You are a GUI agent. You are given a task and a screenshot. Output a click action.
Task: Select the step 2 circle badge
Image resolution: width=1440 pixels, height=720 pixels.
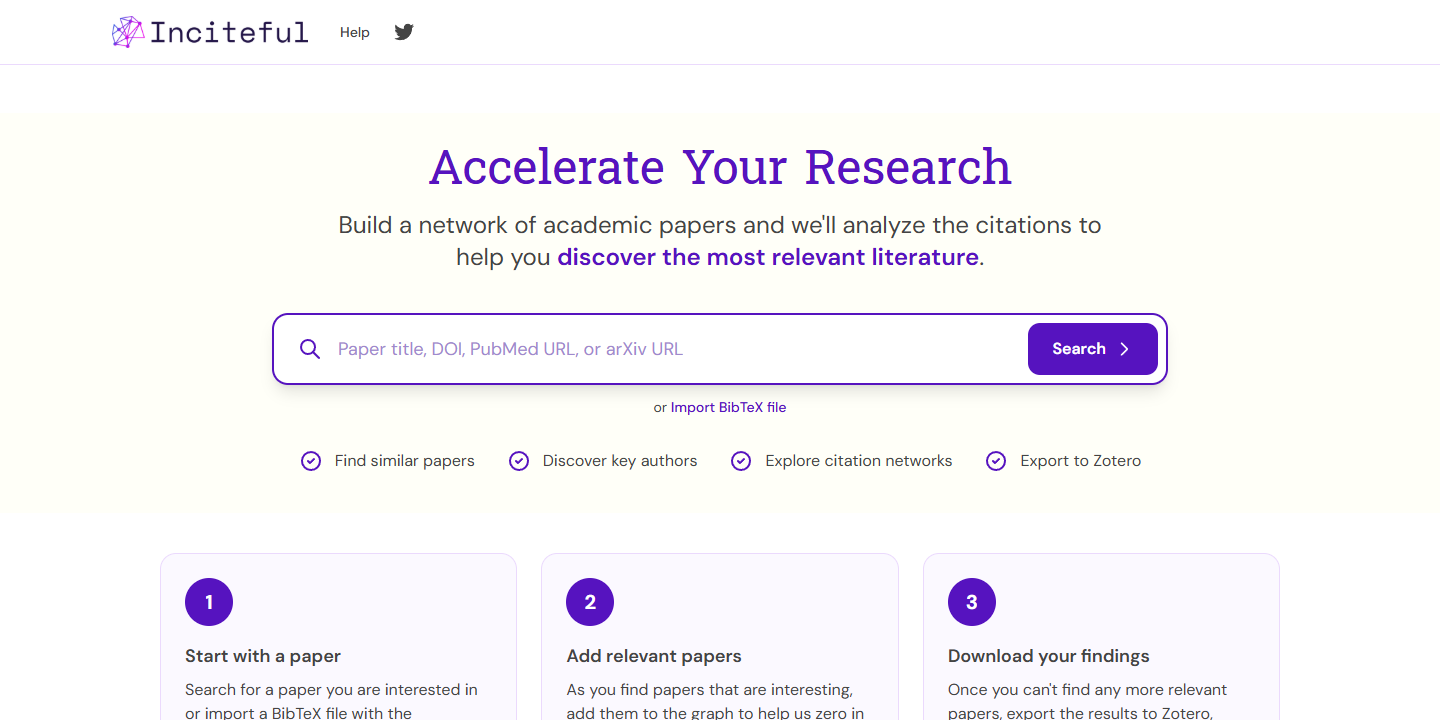point(590,602)
